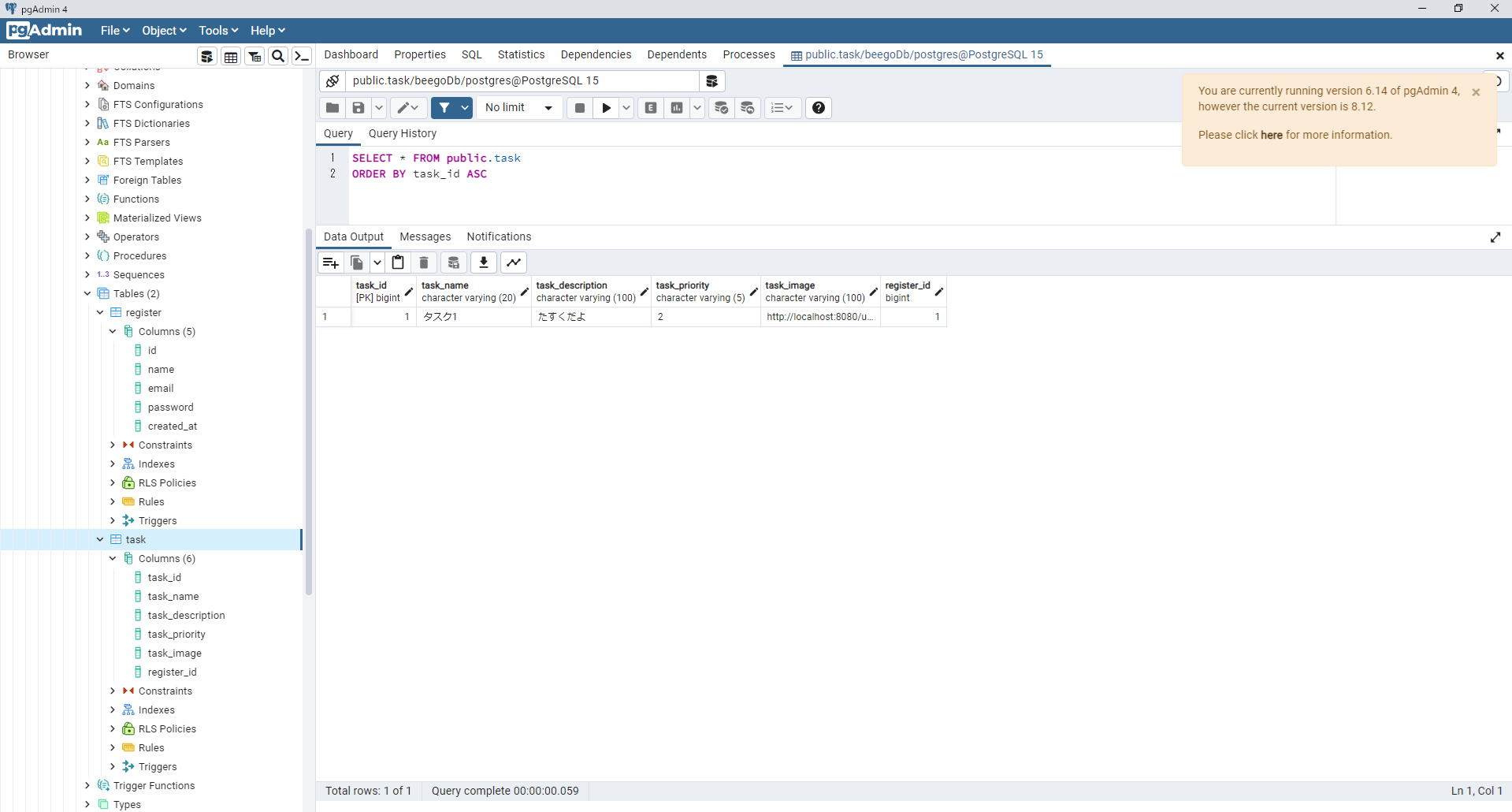Switch to the Query History tab
The width and height of the screenshot is (1512, 812).
(403, 133)
